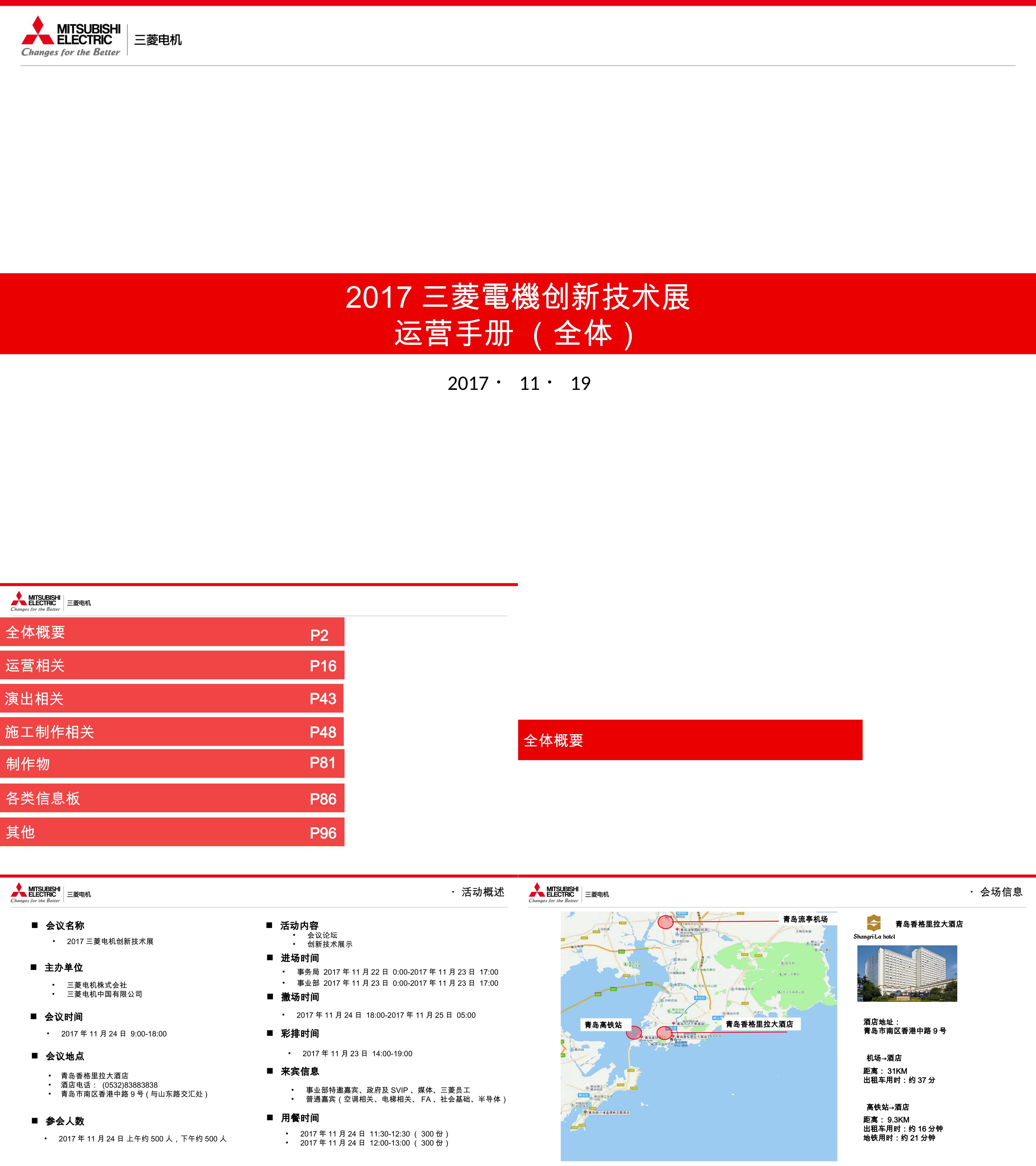Open the '制作物 P81' contents row

(172, 763)
